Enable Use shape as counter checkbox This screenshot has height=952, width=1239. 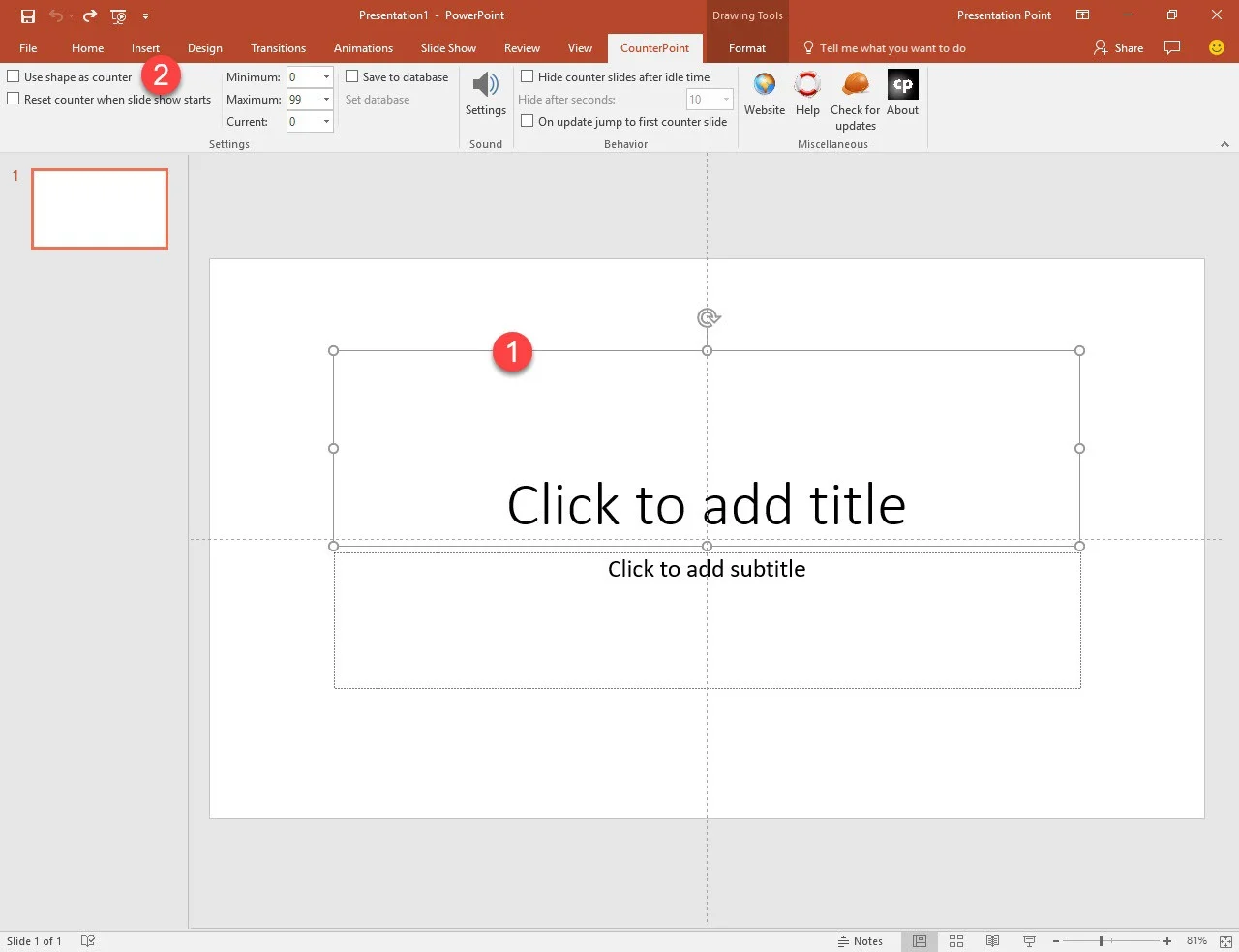[14, 76]
